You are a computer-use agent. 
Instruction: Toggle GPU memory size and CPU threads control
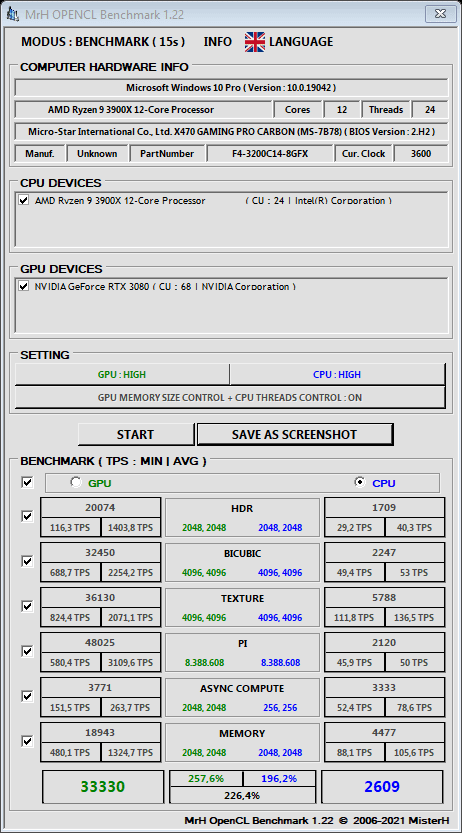click(230, 397)
